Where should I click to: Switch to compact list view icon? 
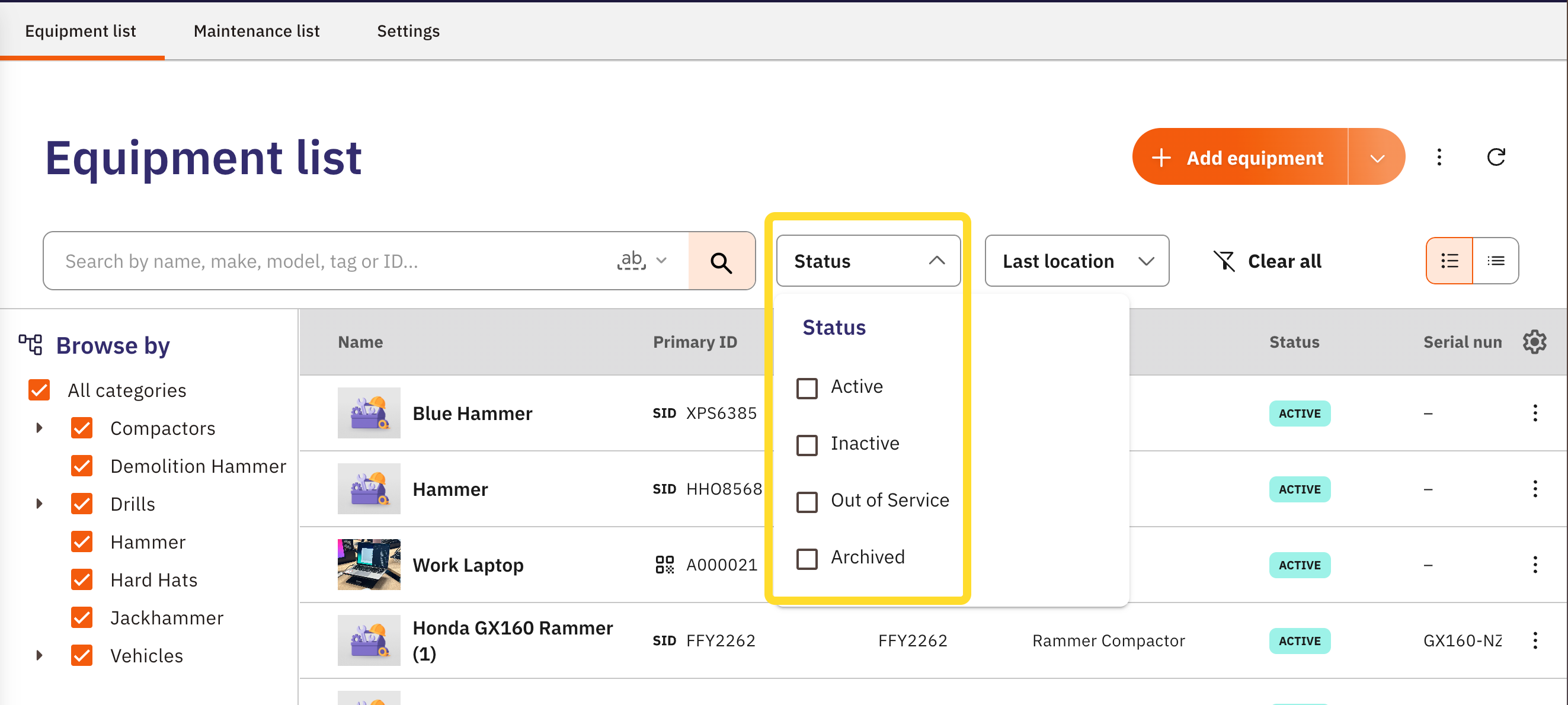coord(1496,261)
